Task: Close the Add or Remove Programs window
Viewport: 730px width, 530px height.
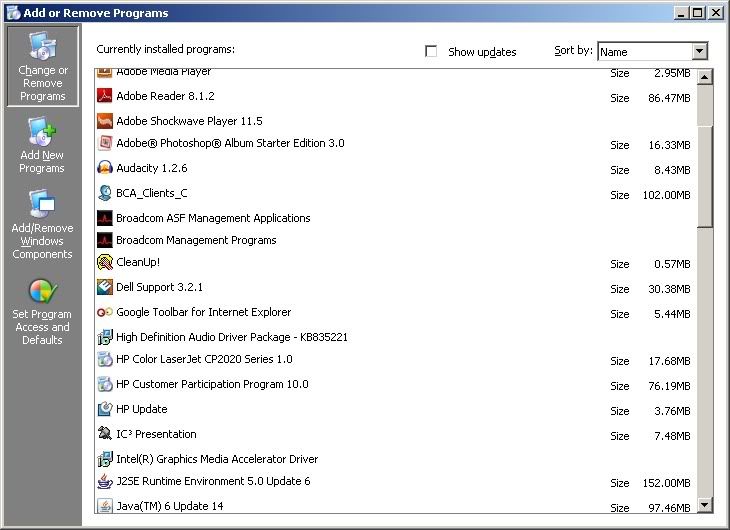Action: (716, 13)
